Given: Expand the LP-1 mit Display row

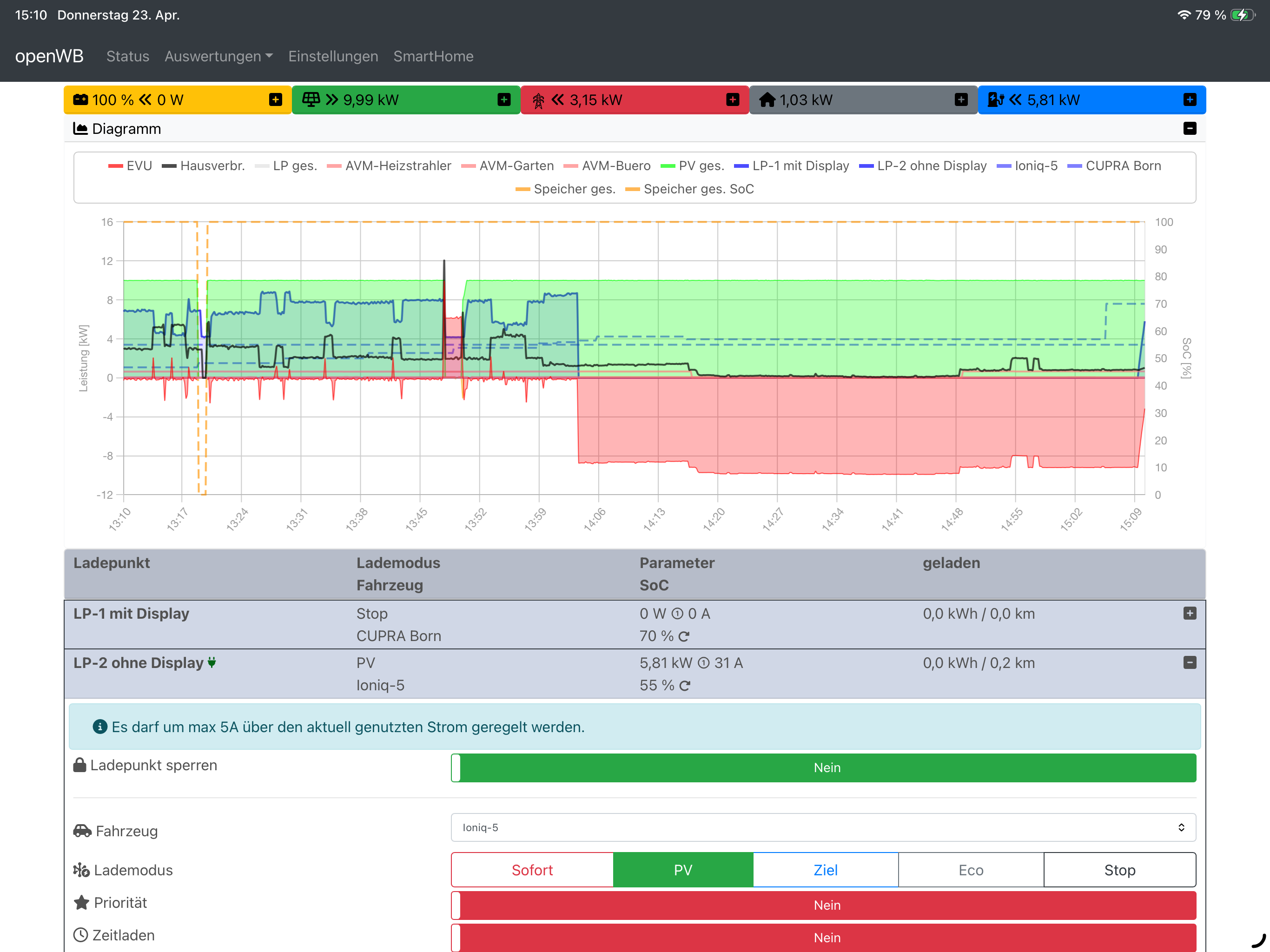Looking at the screenshot, I should click(1190, 613).
